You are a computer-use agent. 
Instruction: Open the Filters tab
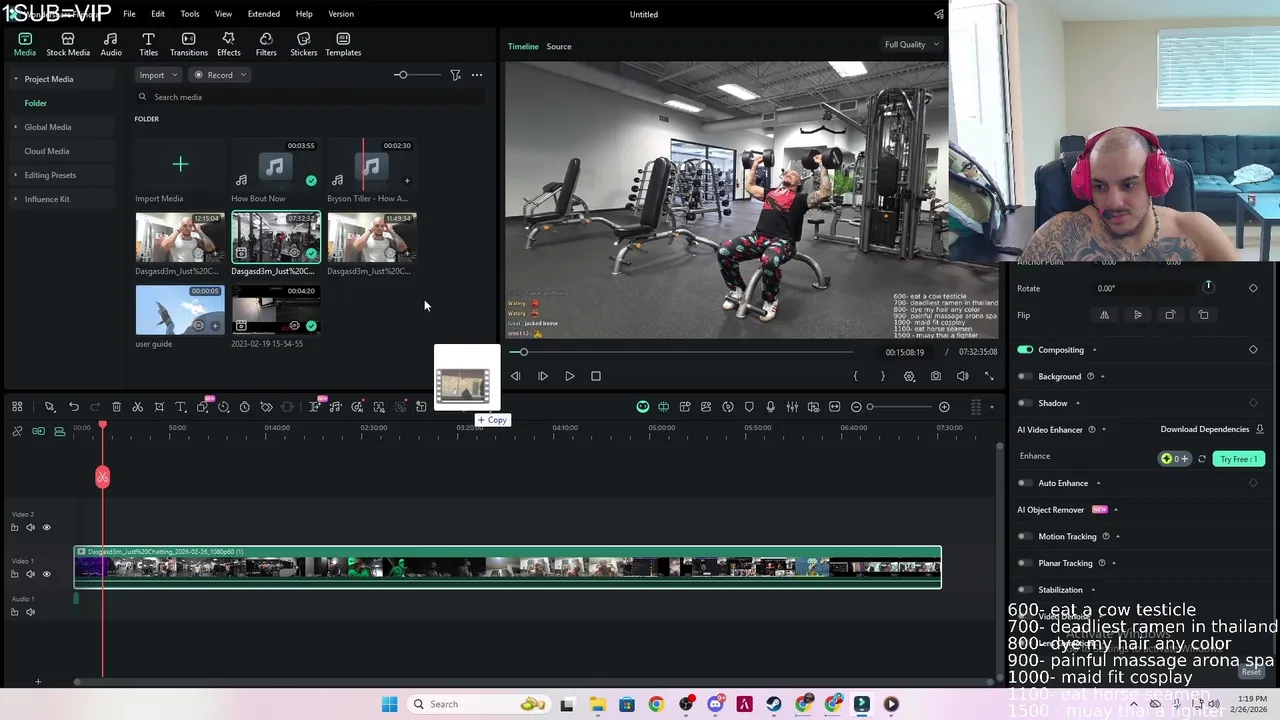266,44
